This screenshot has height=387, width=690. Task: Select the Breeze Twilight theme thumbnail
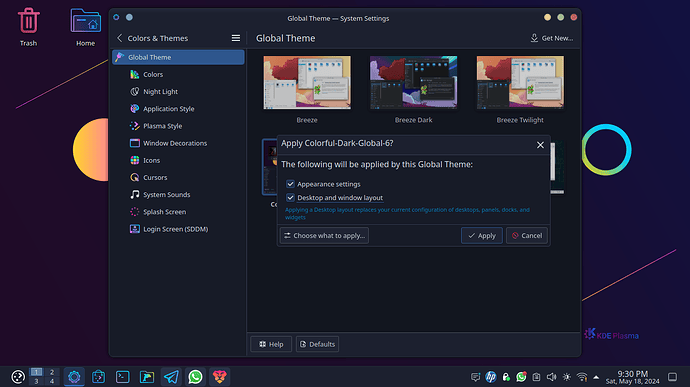[x=520, y=82]
